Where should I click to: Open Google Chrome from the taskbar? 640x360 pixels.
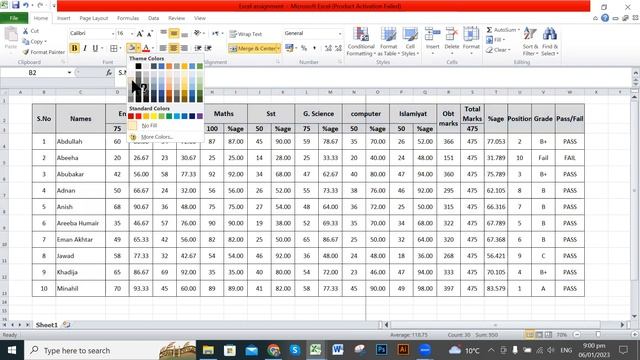tap(273, 350)
